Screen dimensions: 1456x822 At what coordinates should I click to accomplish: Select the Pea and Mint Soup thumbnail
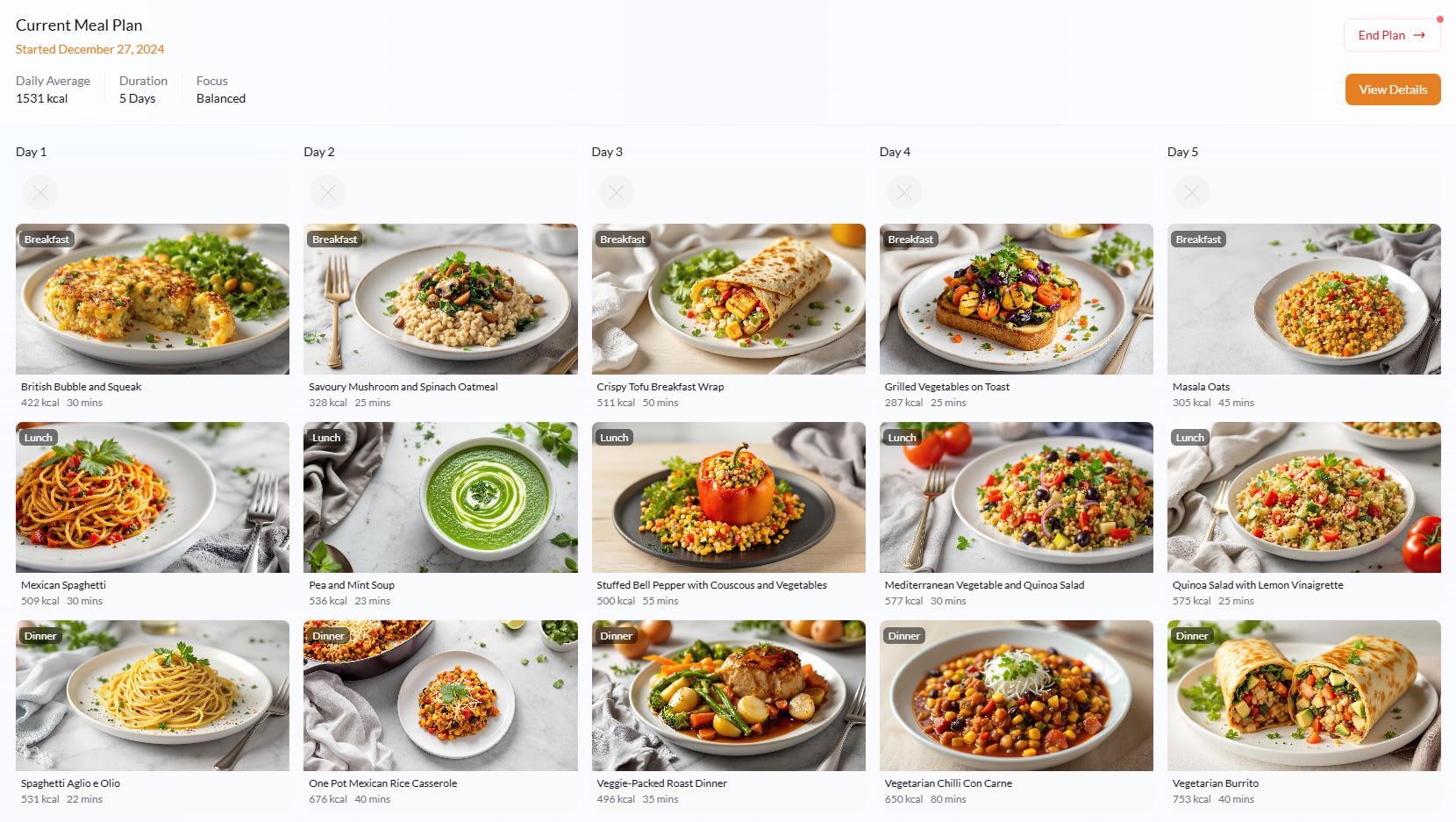440,497
